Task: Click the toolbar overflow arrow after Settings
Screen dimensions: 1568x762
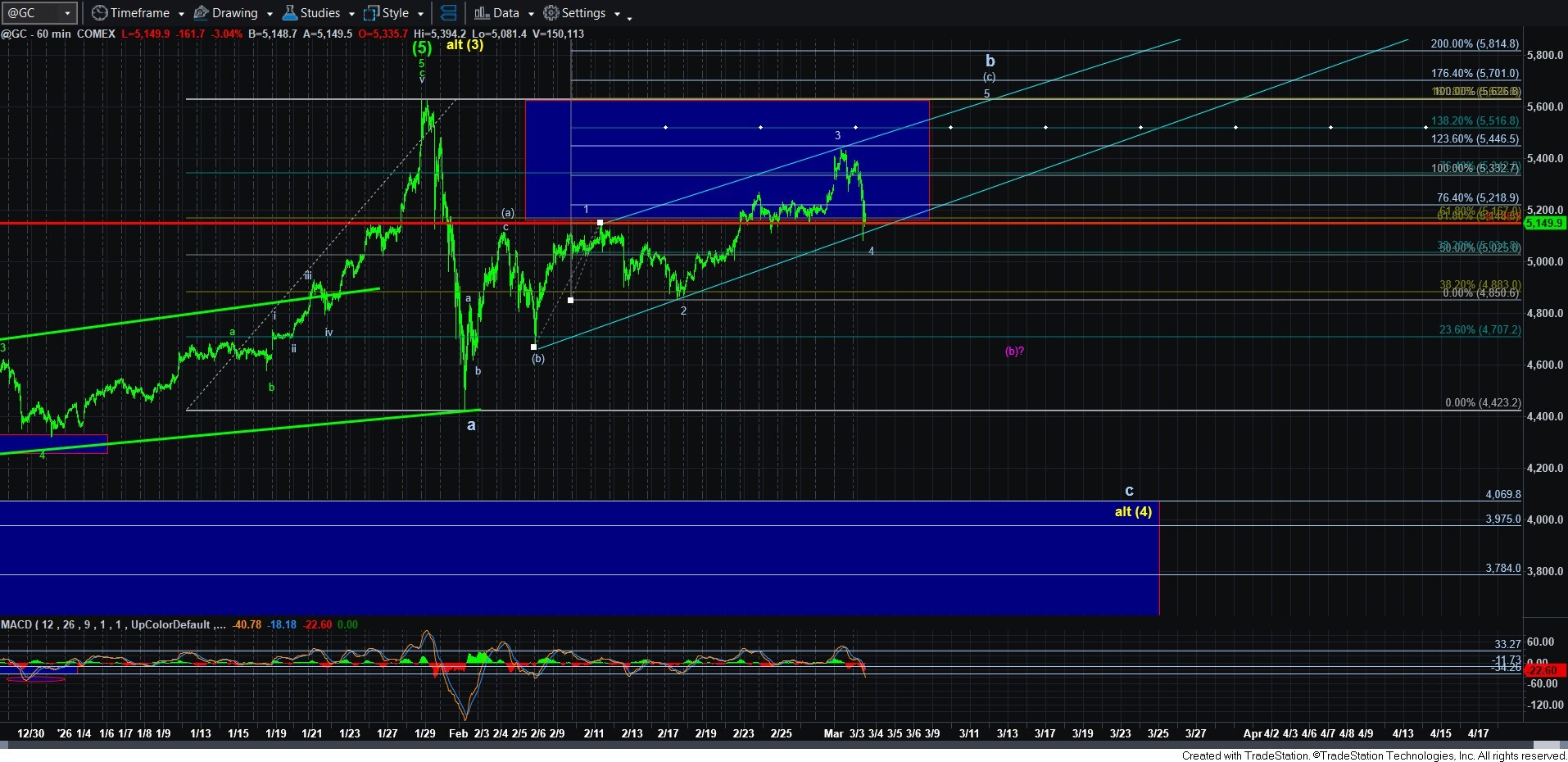Action: (629, 16)
